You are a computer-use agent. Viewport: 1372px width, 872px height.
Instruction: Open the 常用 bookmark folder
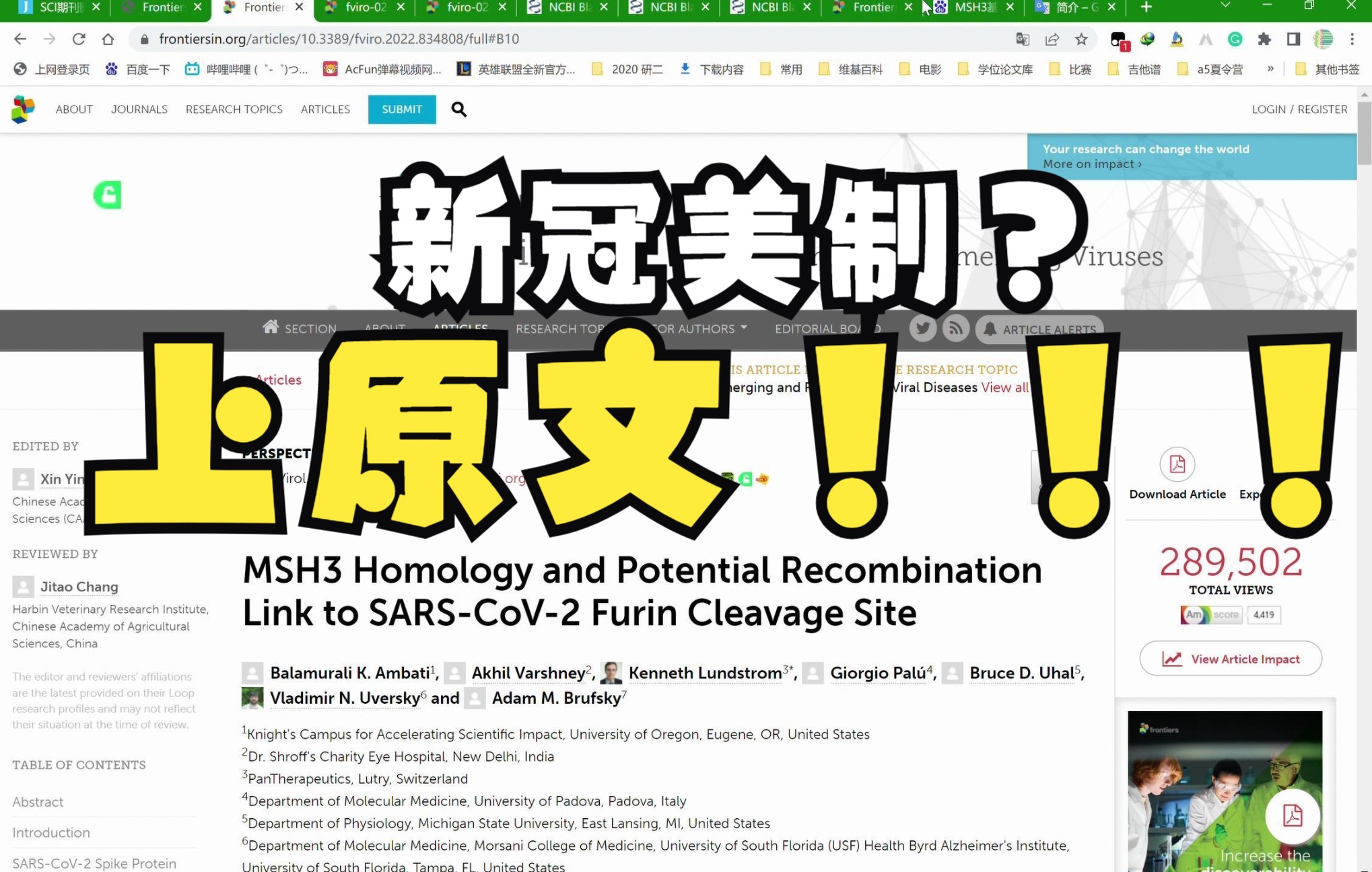coord(781,69)
